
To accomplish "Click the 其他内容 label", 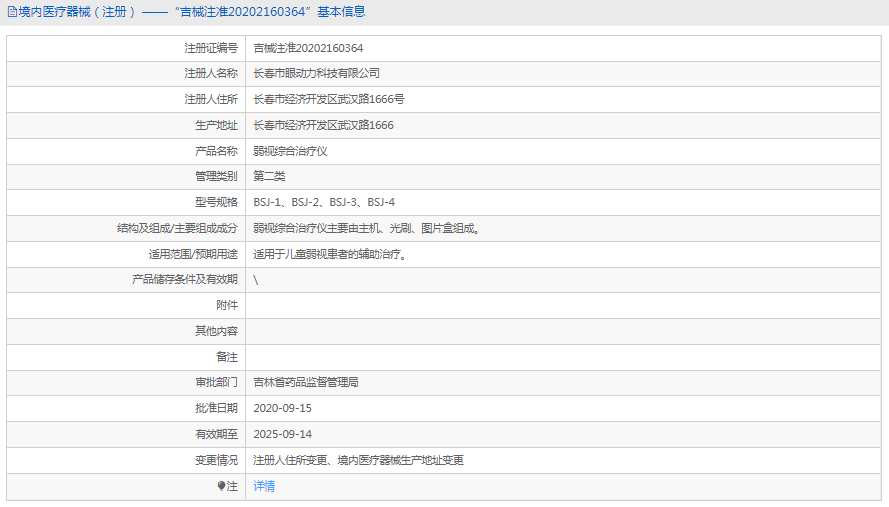I will point(217,331).
